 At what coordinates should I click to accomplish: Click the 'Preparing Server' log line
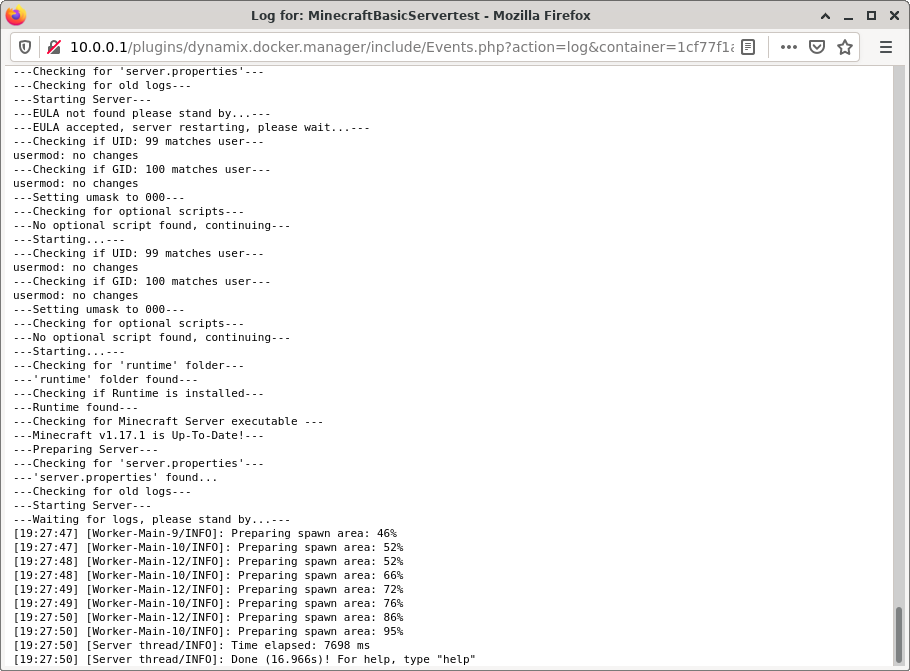[x=85, y=449]
